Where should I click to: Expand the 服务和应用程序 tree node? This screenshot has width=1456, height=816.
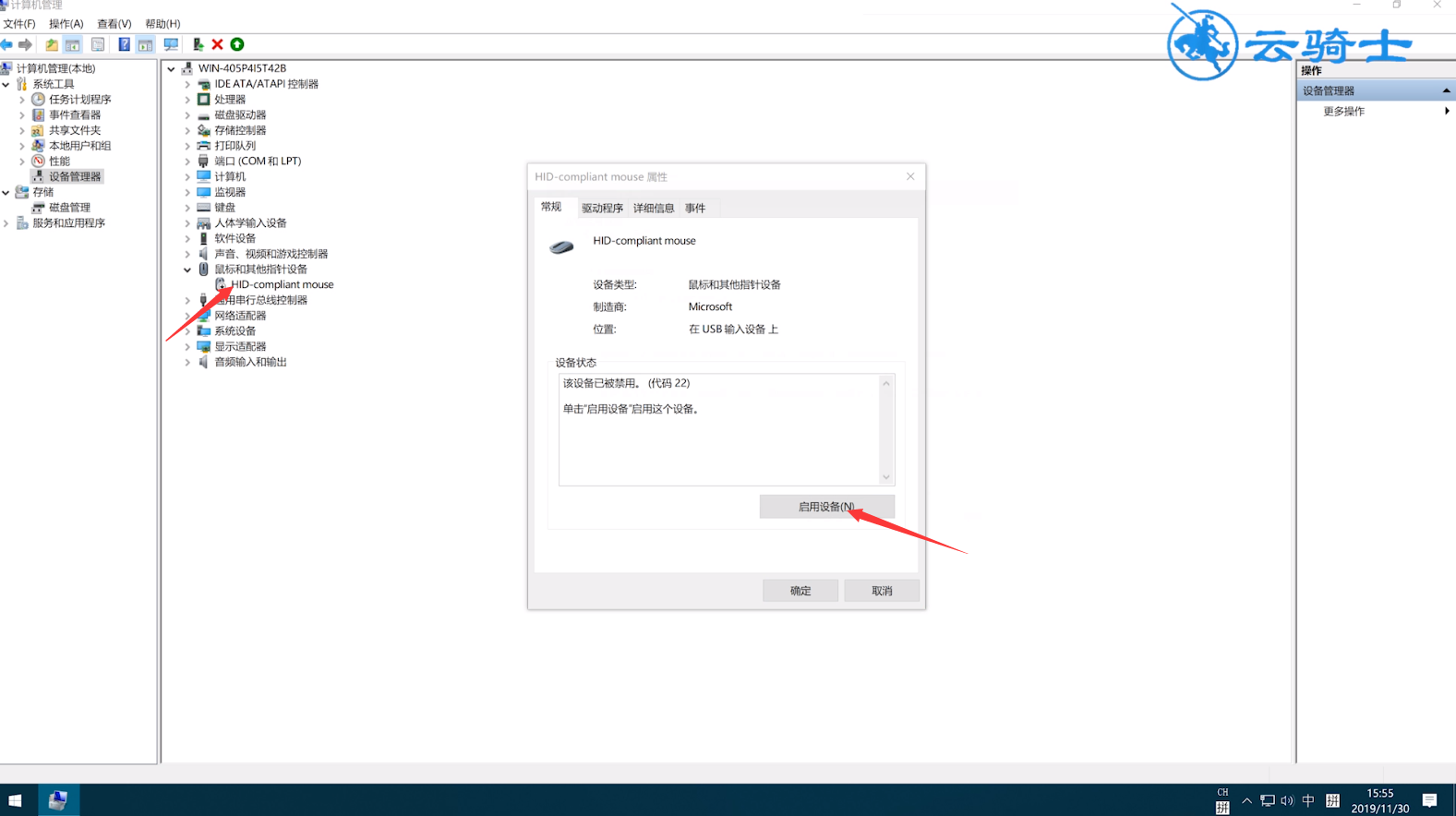(6, 222)
